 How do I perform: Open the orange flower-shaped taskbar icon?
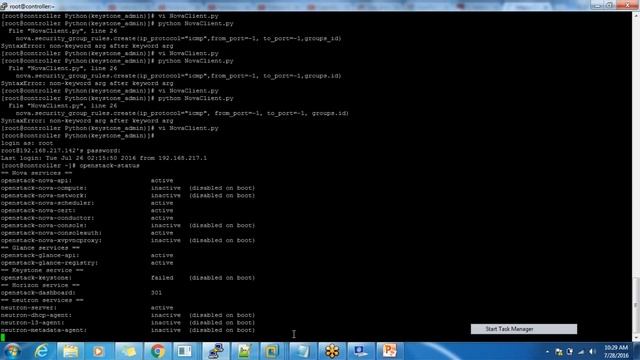click(x=332, y=351)
